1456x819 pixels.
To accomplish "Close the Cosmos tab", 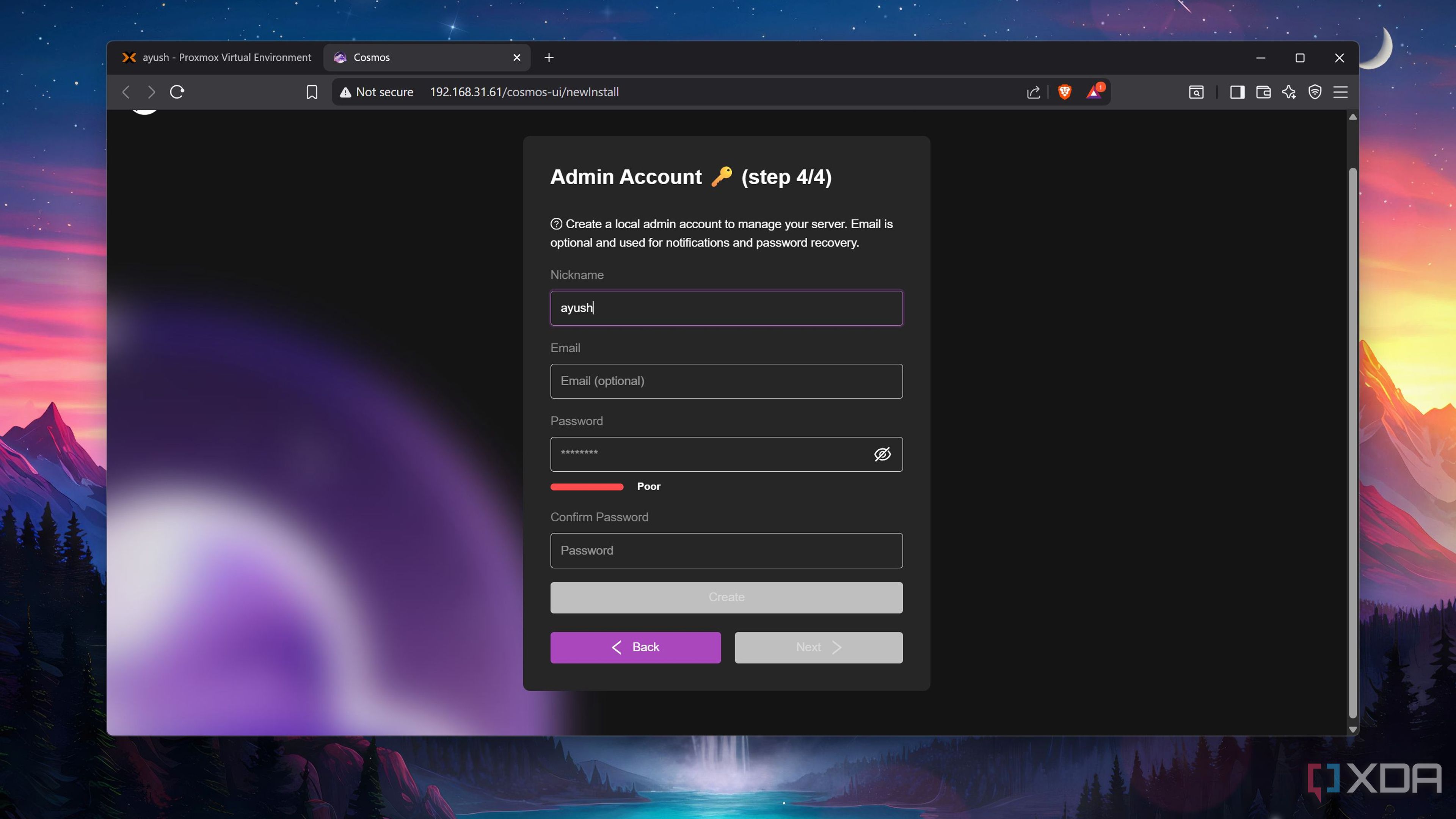I will click(x=516, y=58).
